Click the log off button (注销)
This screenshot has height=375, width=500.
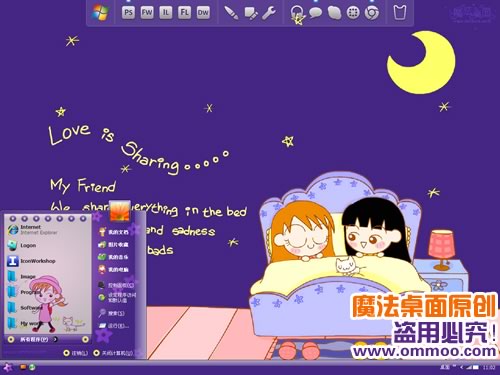(76, 353)
